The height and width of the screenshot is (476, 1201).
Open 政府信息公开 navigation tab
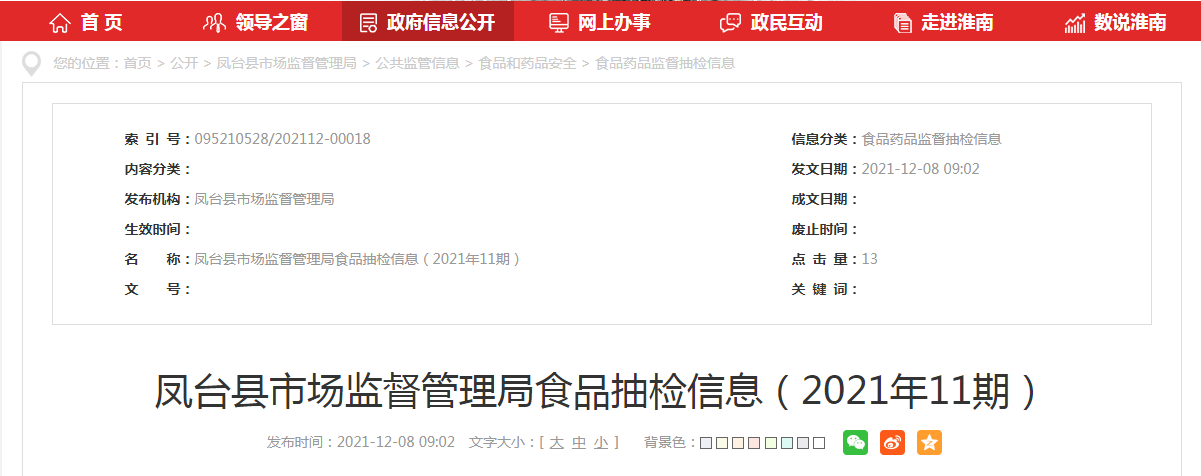click(427, 22)
